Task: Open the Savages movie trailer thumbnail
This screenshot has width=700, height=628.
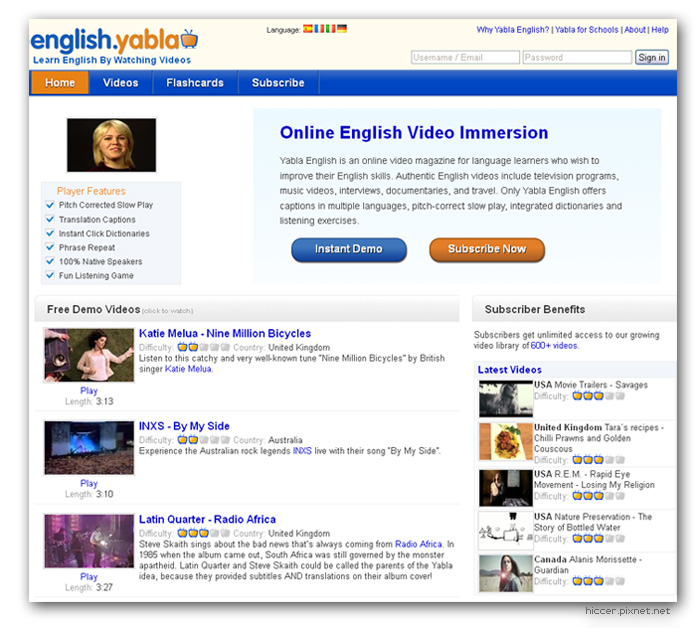Action: [506, 398]
